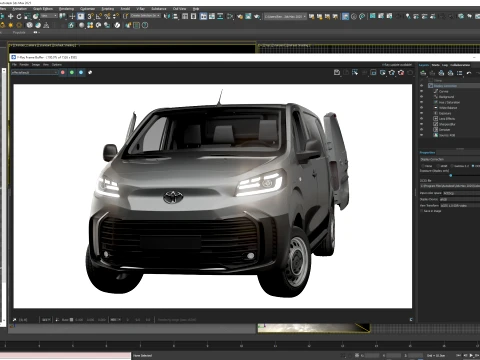Image resolution: width=480 pixels, height=360 pixels.
Task: Open the render element channel dropdown
Action: (x=35, y=72)
